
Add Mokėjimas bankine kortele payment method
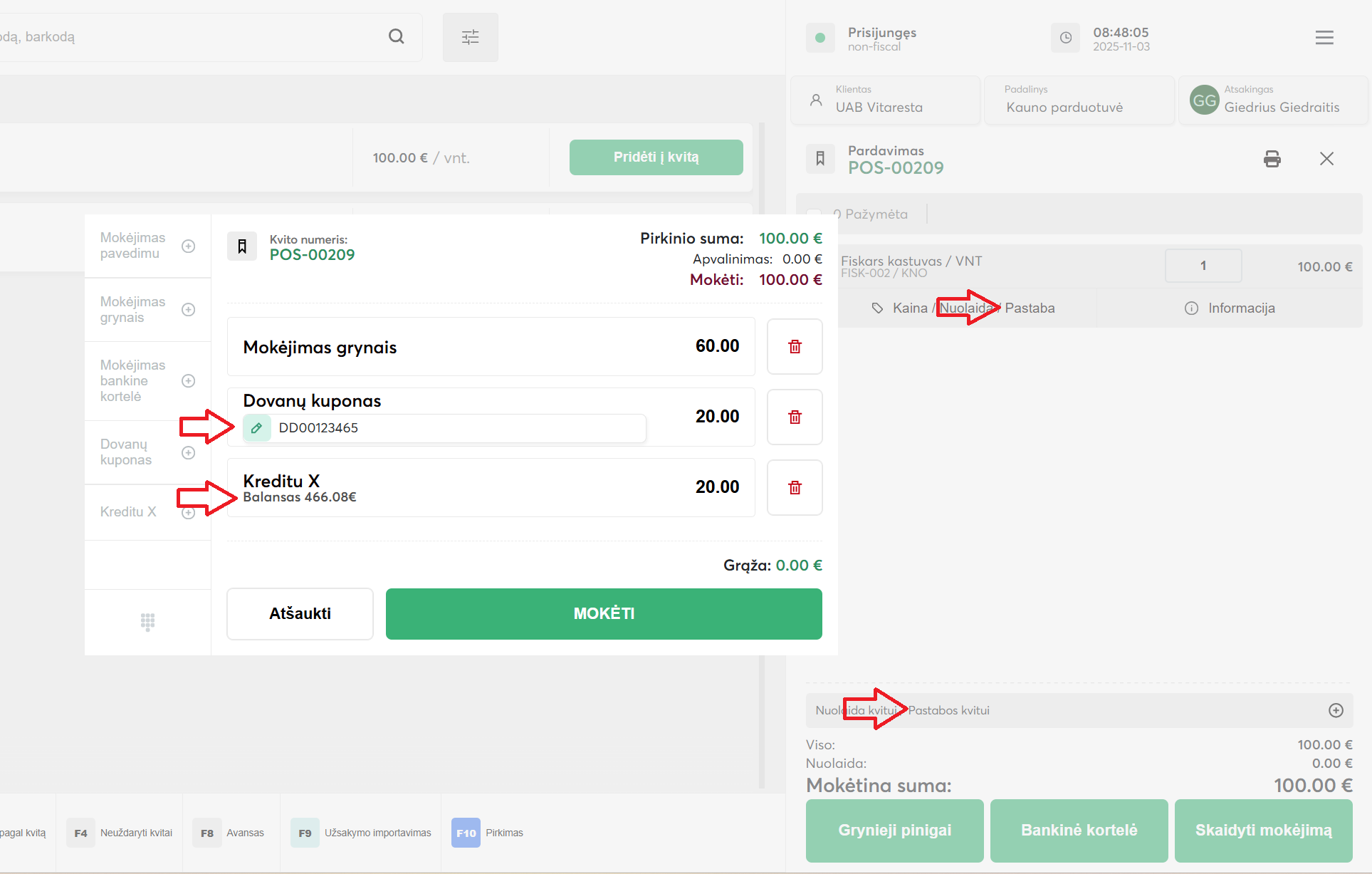(188, 380)
